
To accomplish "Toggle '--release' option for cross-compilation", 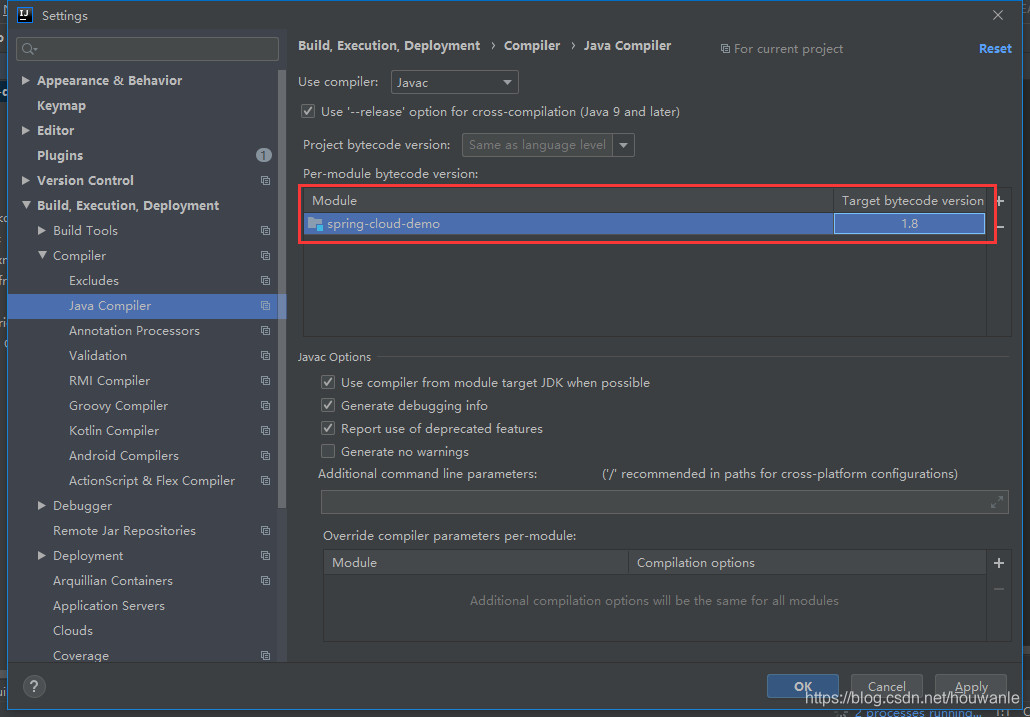I will pos(307,111).
